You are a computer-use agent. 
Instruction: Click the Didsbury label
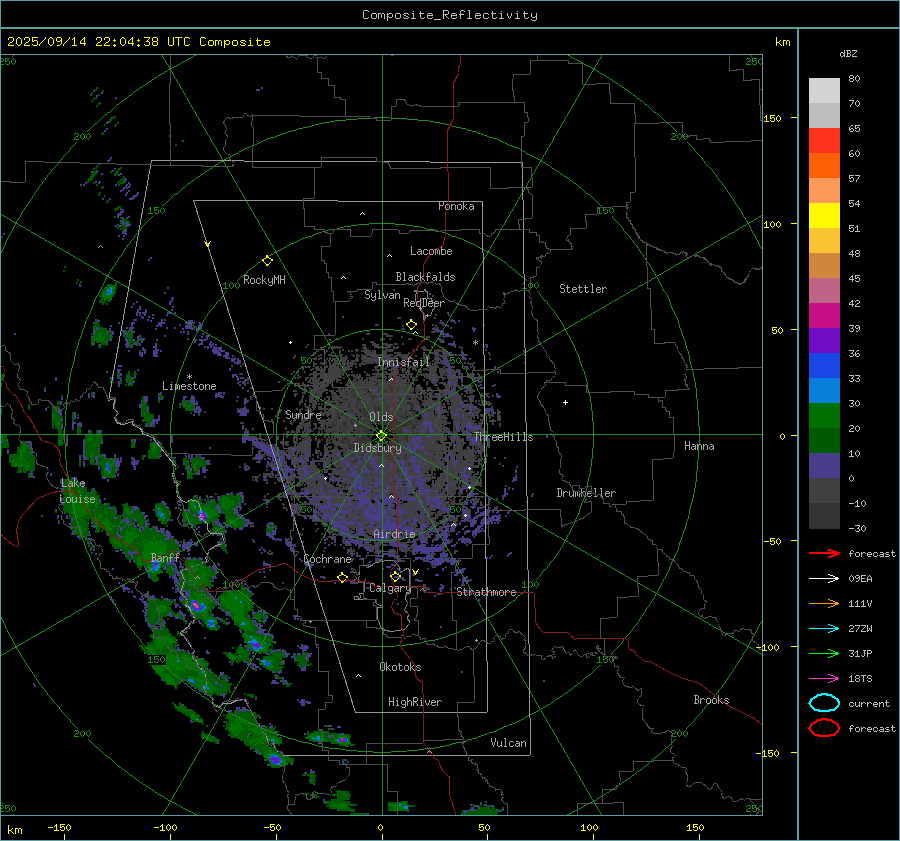(377, 448)
